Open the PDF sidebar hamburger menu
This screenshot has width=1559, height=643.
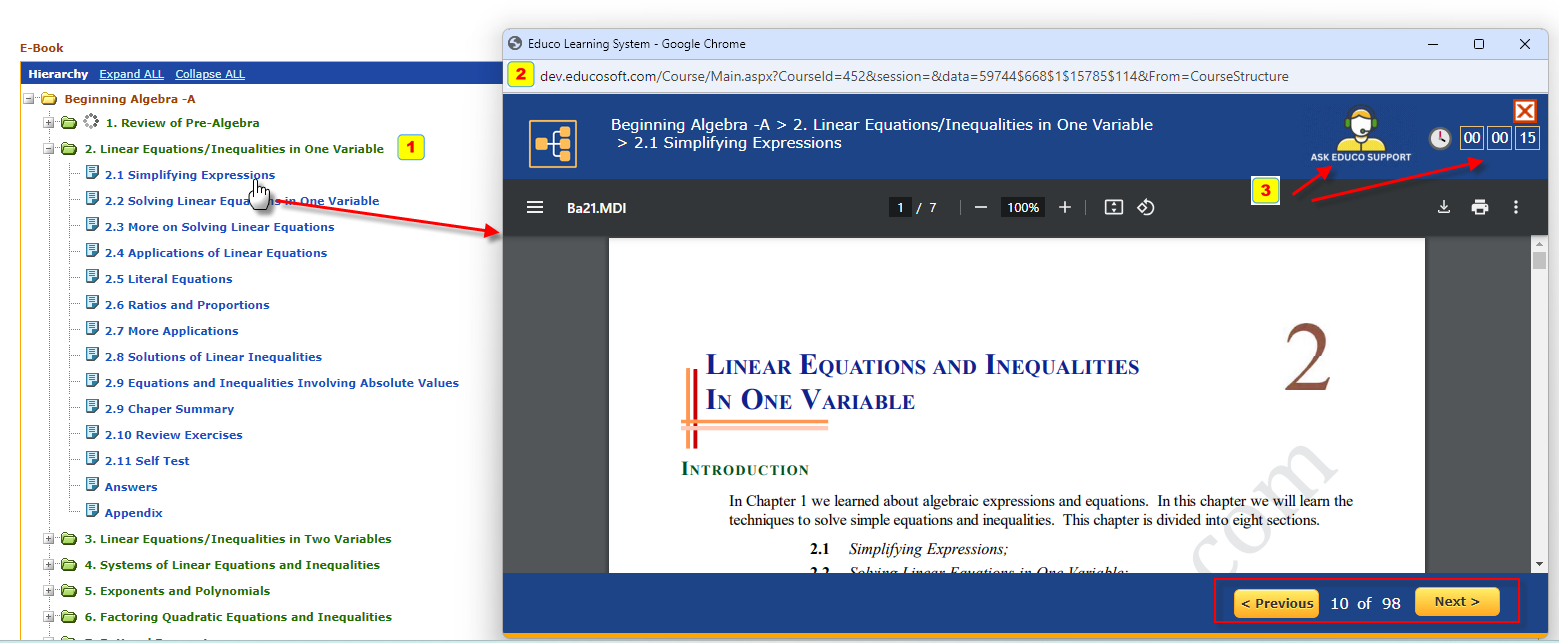[x=535, y=207]
